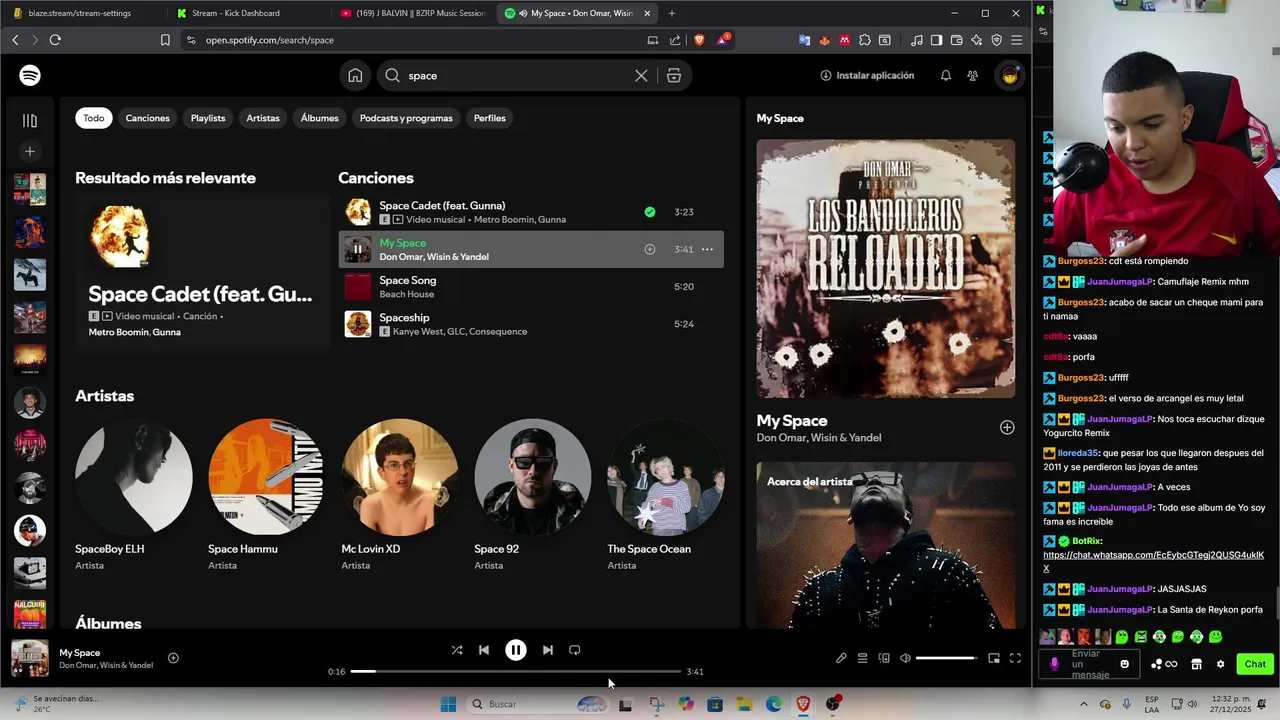Filter by Podcasts y programas
The height and width of the screenshot is (720, 1280).
click(x=406, y=118)
